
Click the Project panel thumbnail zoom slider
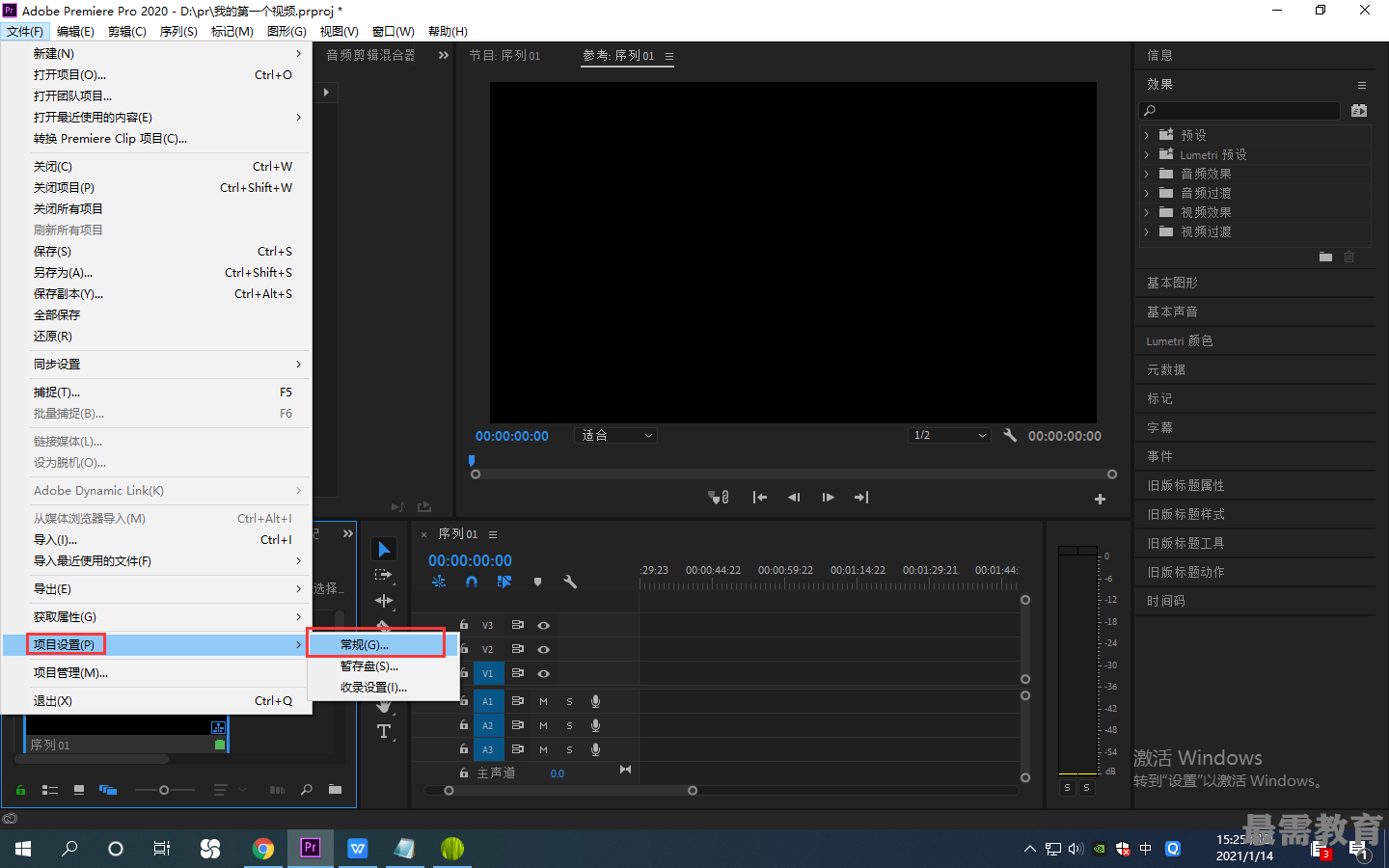pos(164,790)
